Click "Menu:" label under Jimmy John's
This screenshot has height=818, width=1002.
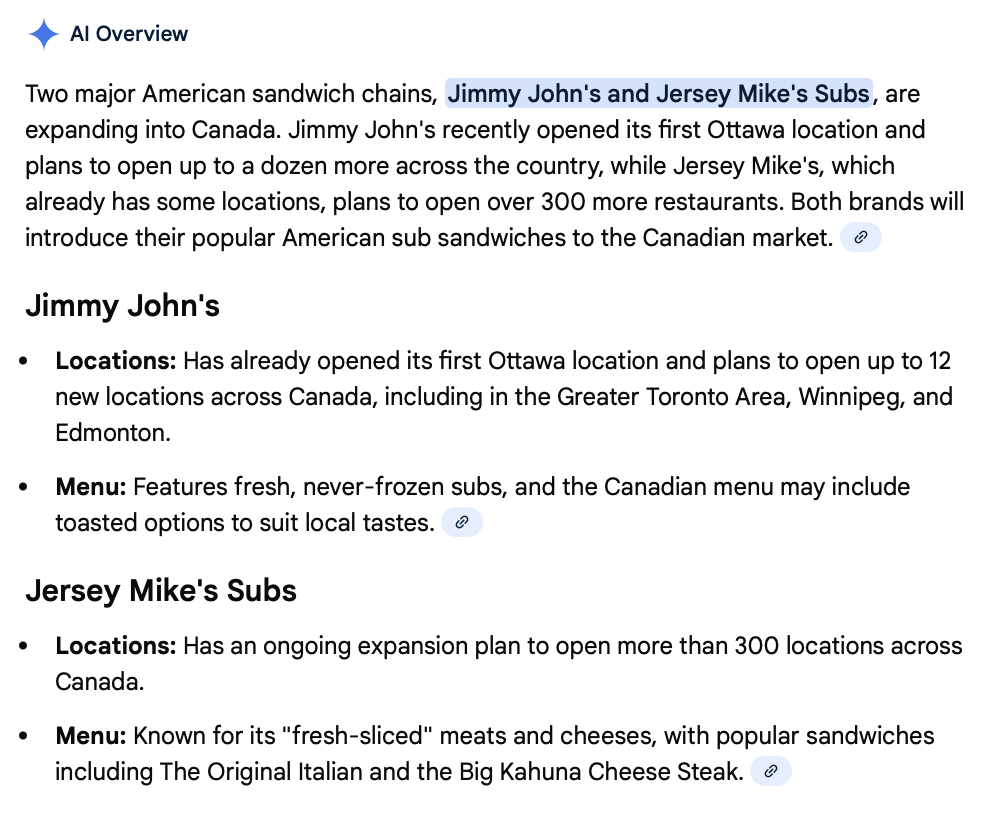tap(91, 487)
